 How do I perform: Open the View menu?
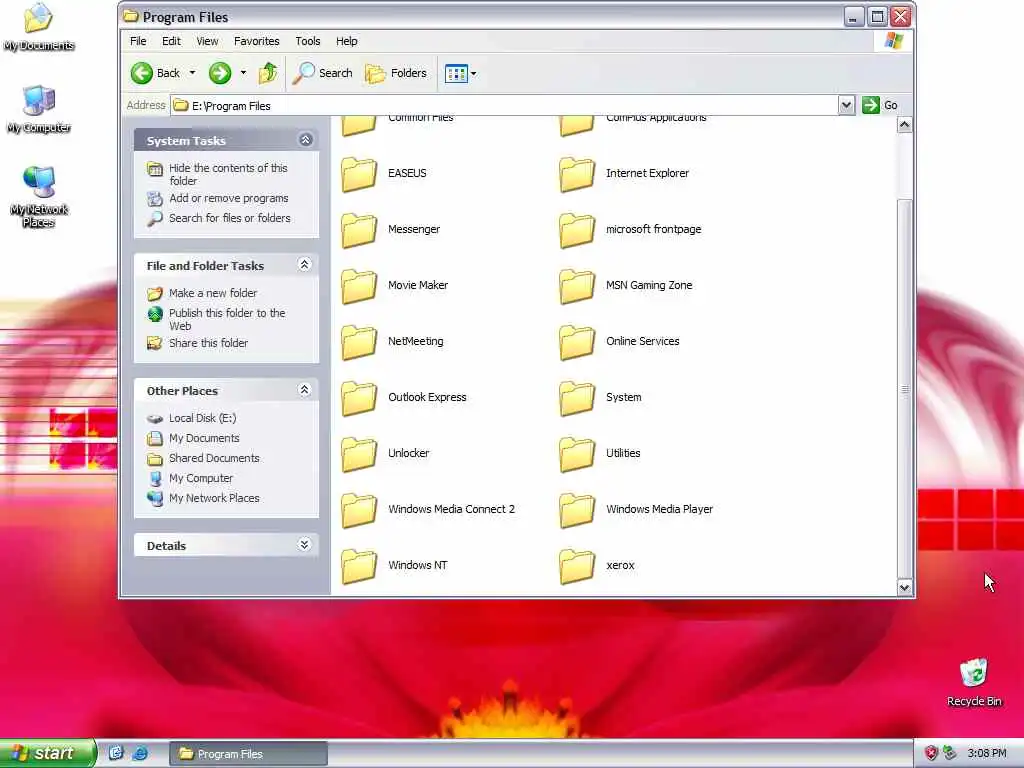(207, 41)
